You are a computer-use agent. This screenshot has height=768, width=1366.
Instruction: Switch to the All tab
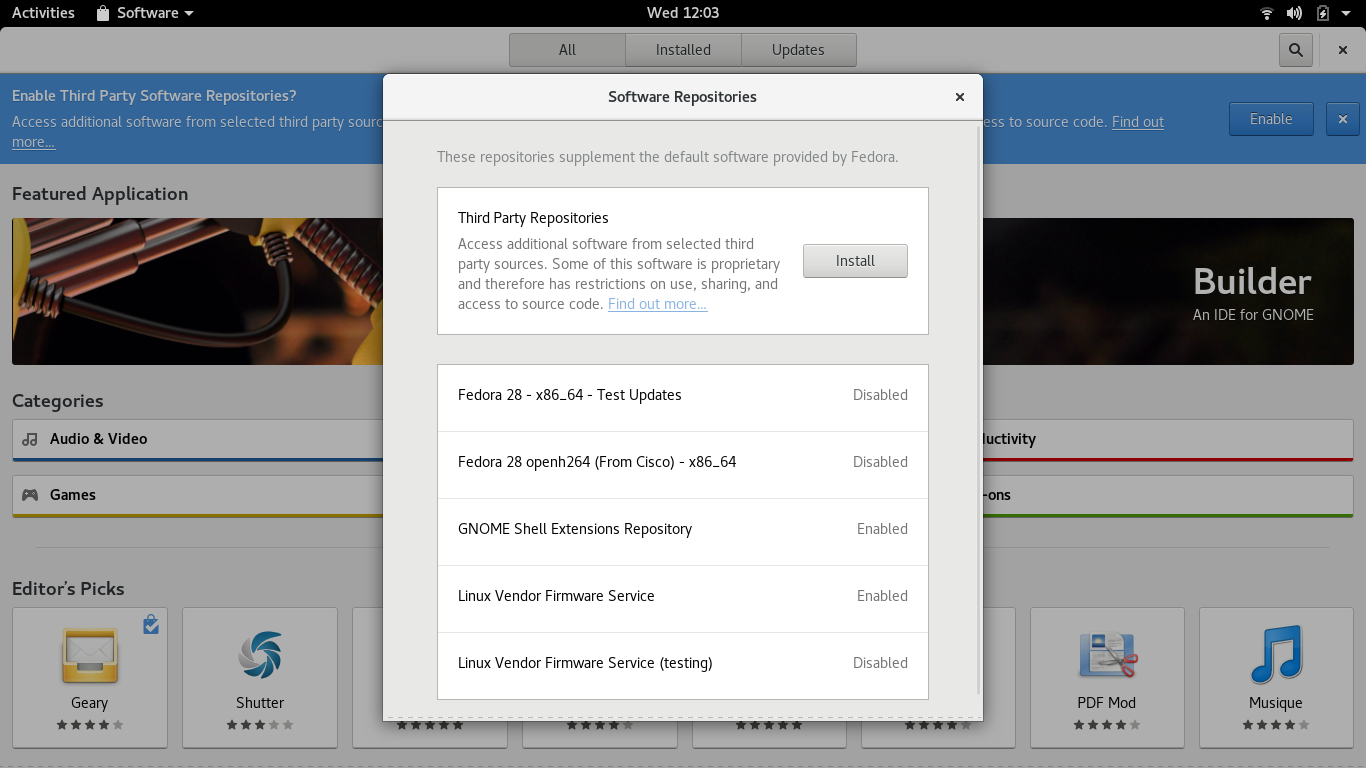pos(567,50)
